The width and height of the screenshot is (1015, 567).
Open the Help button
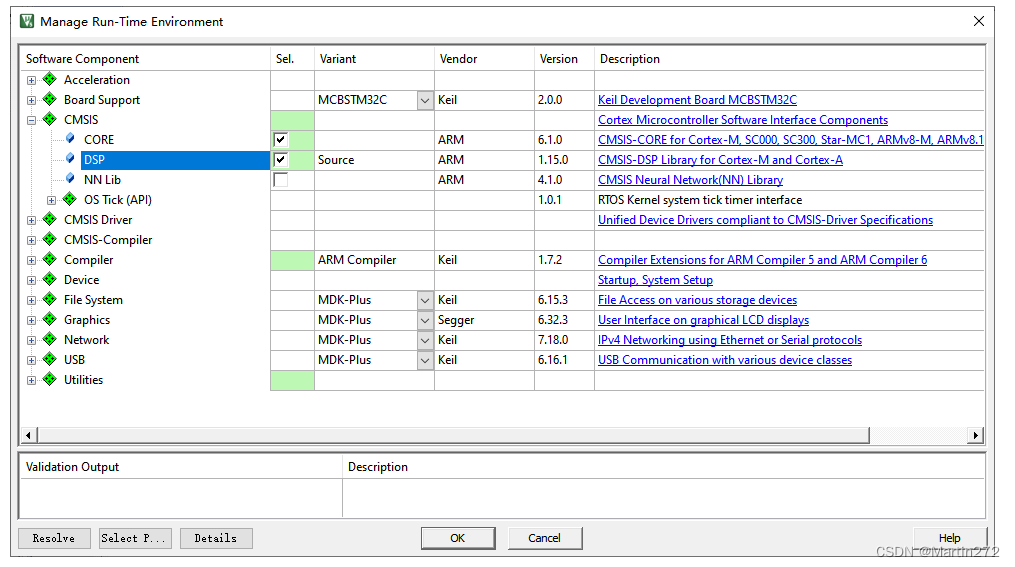pos(950,539)
